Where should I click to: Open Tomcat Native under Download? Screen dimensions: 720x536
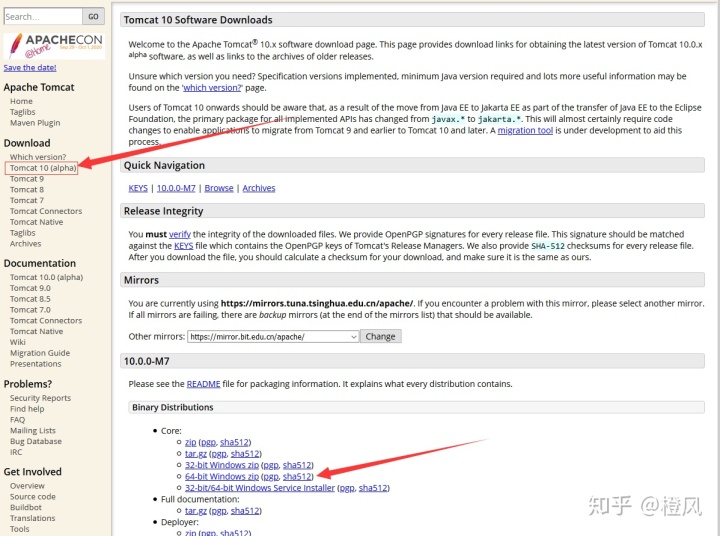tap(37, 222)
